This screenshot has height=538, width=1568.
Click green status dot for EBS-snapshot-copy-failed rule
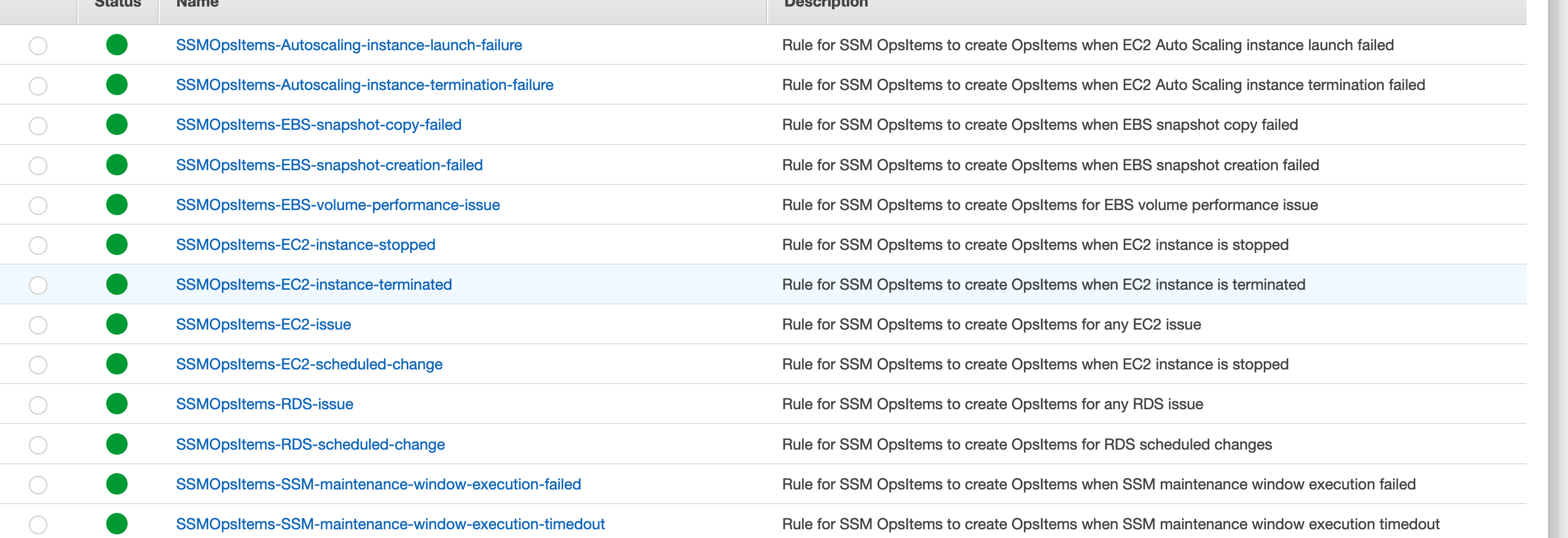coord(117,124)
